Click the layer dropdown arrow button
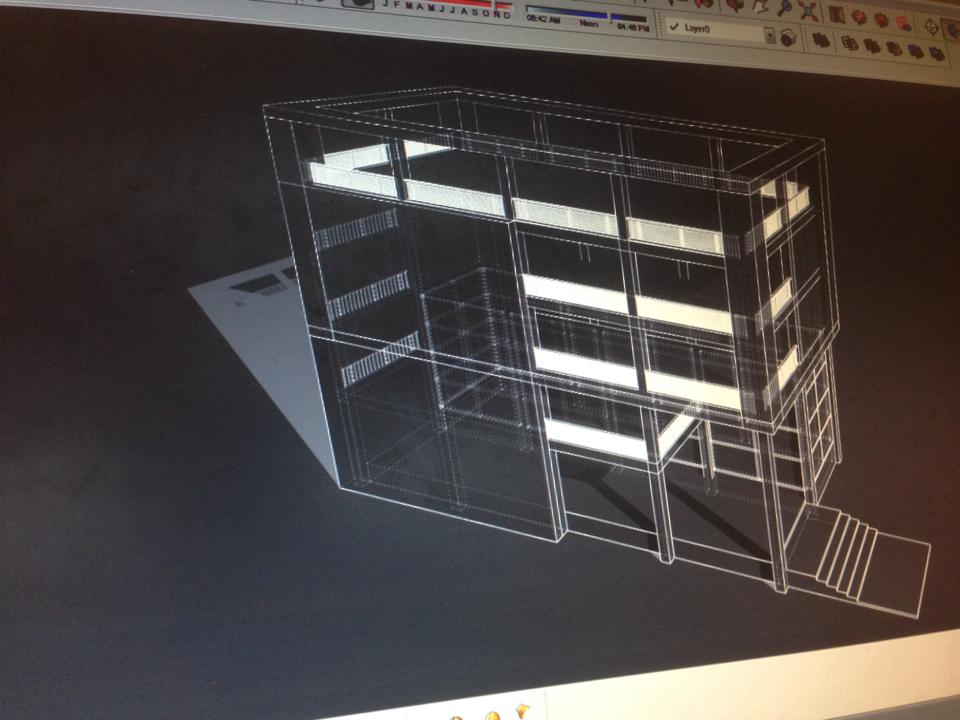This screenshot has width=960, height=720. (x=770, y=36)
